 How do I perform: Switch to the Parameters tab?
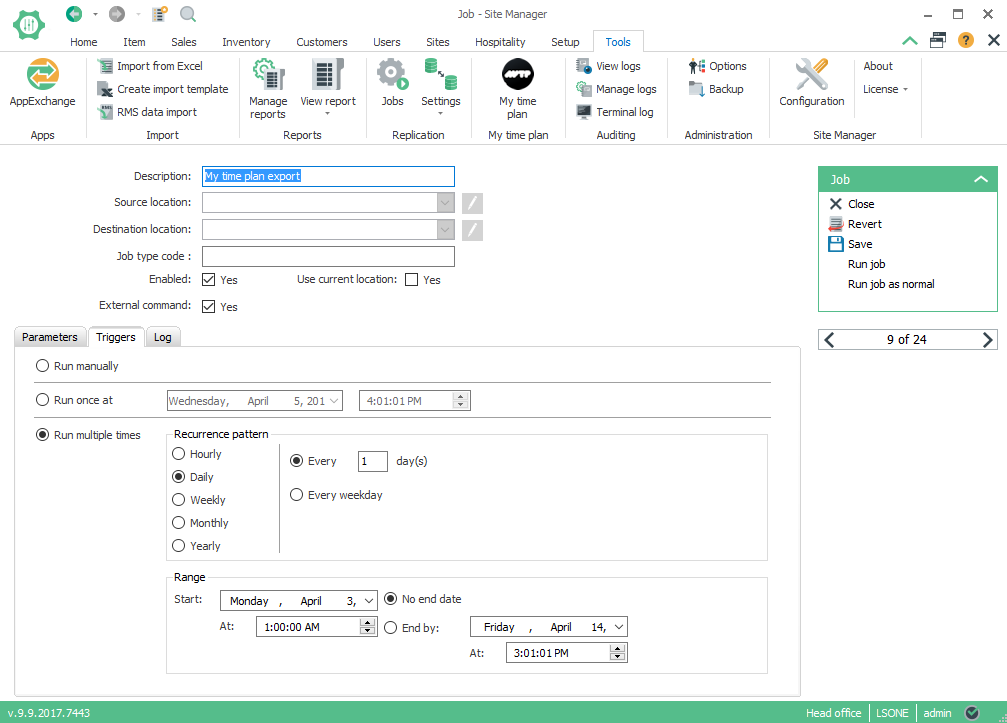(50, 337)
